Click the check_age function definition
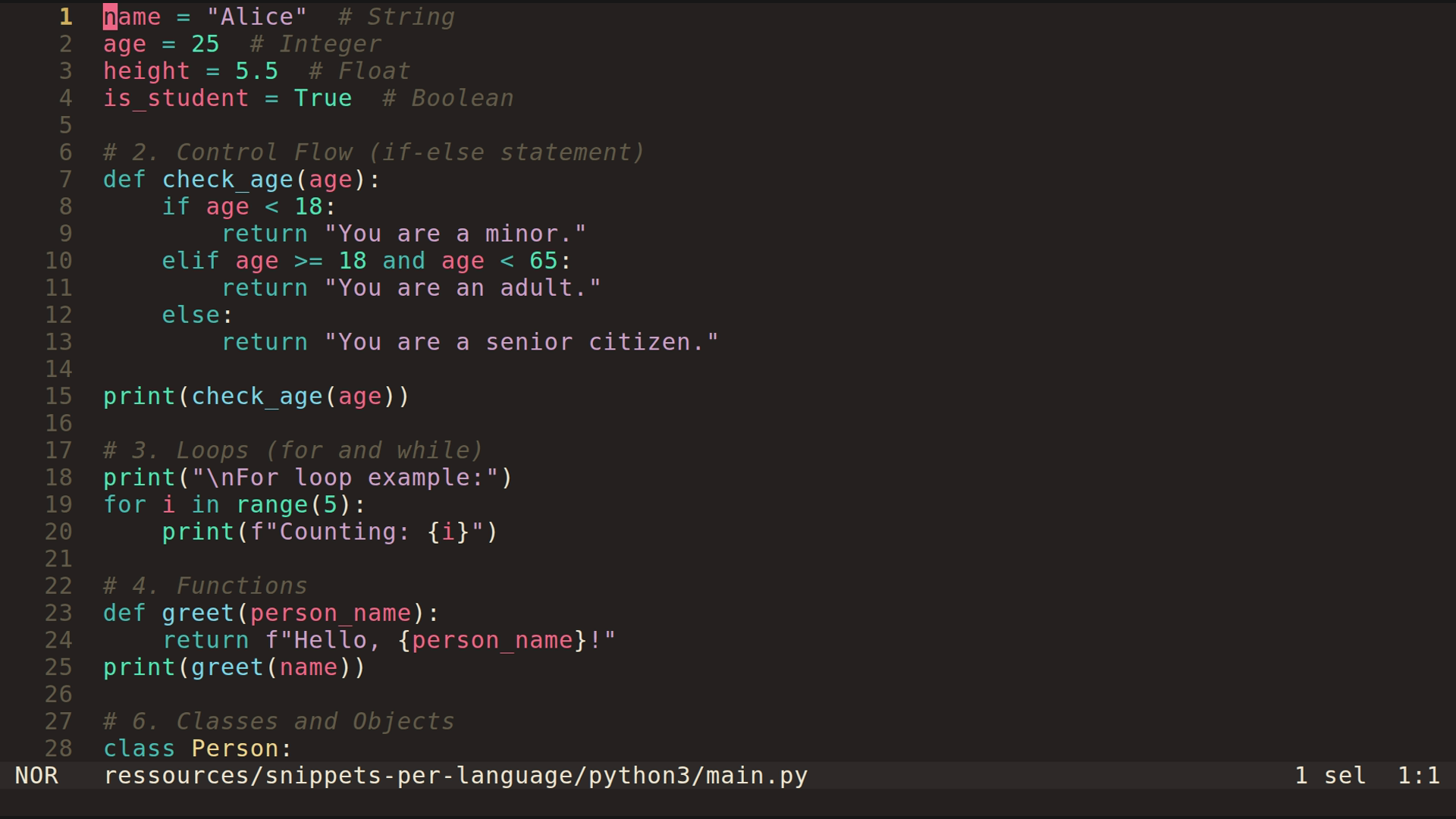Viewport: 1456px width, 819px height. coord(227,179)
